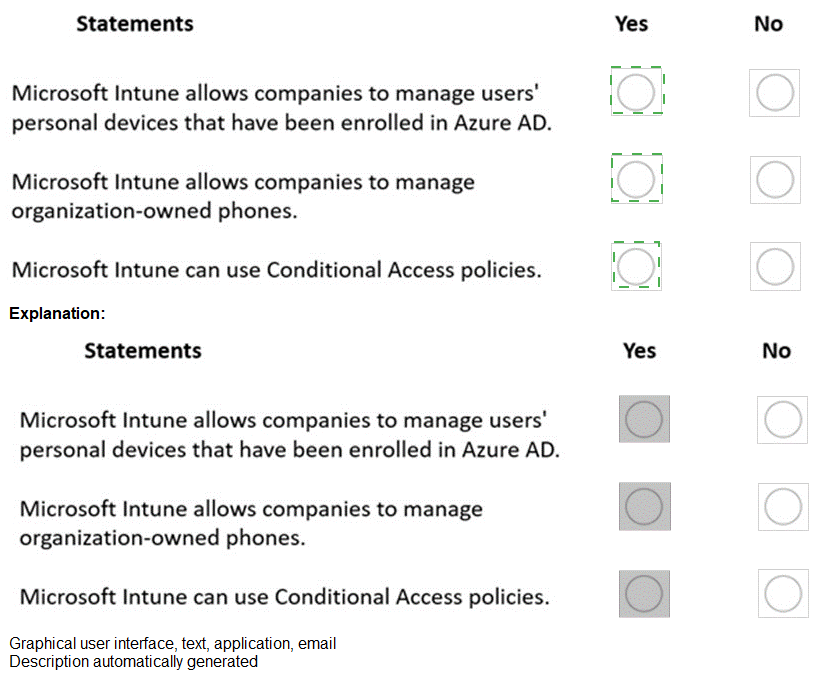Select No for personal devices in top question
Image resolution: width=826 pixels, height=685 pixels.
[x=773, y=93]
